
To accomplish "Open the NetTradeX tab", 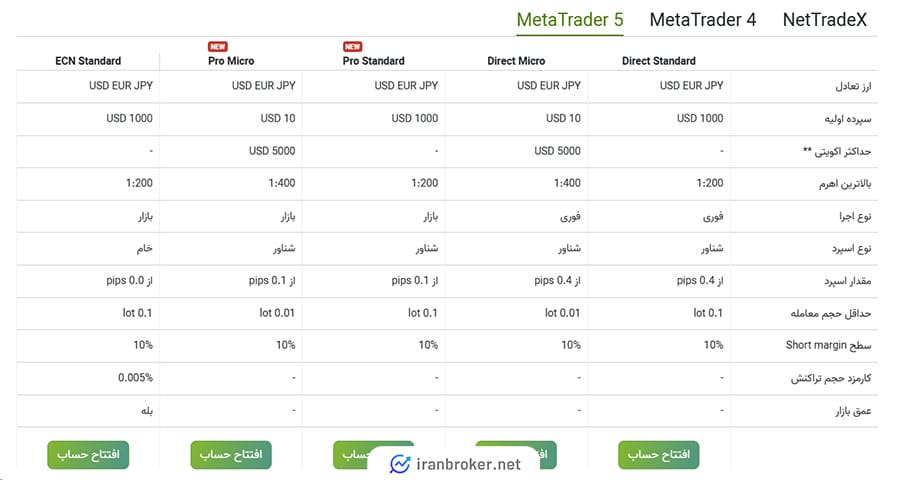I will pos(825,19).
